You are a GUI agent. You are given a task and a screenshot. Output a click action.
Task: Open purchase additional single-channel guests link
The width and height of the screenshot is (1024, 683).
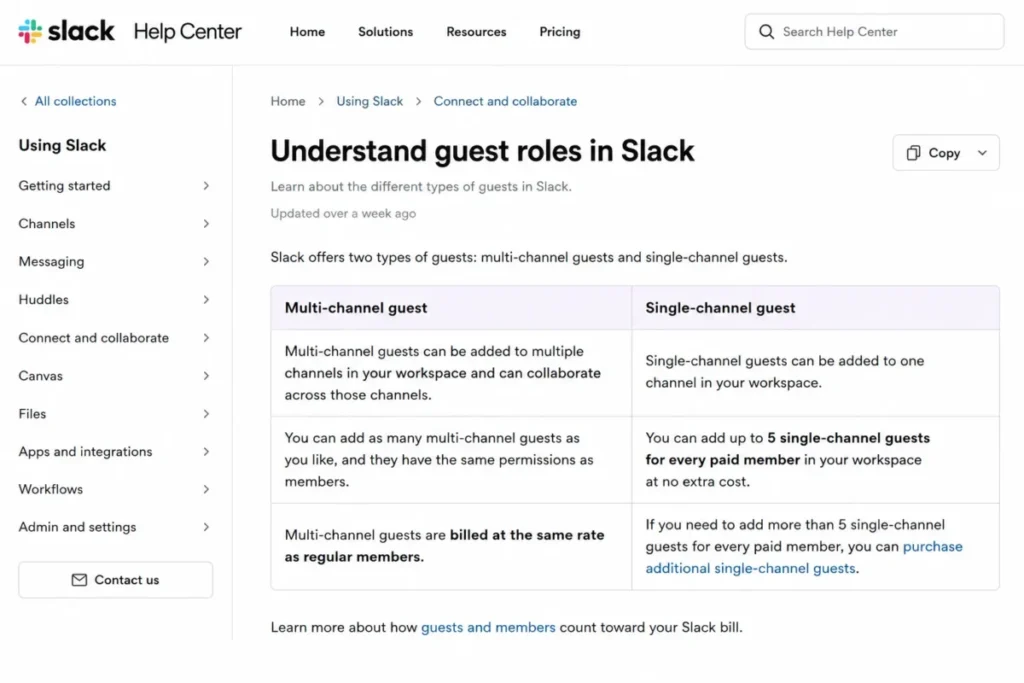coord(804,557)
